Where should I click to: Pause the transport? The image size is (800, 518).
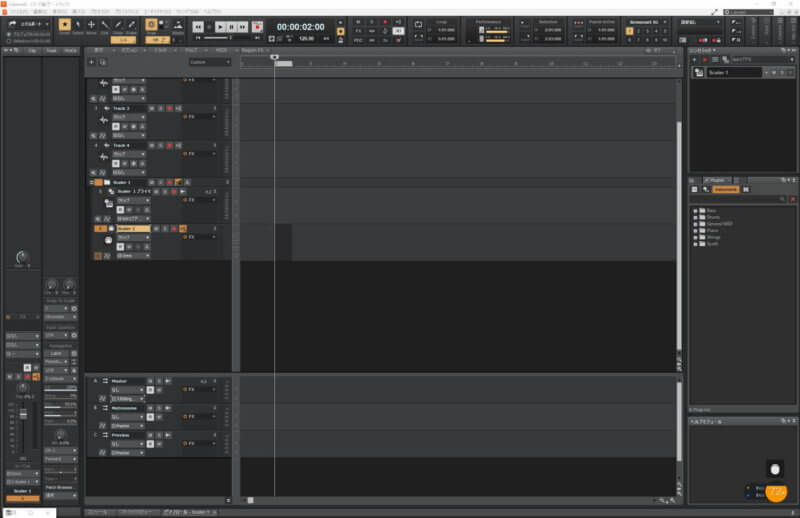coord(231,27)
